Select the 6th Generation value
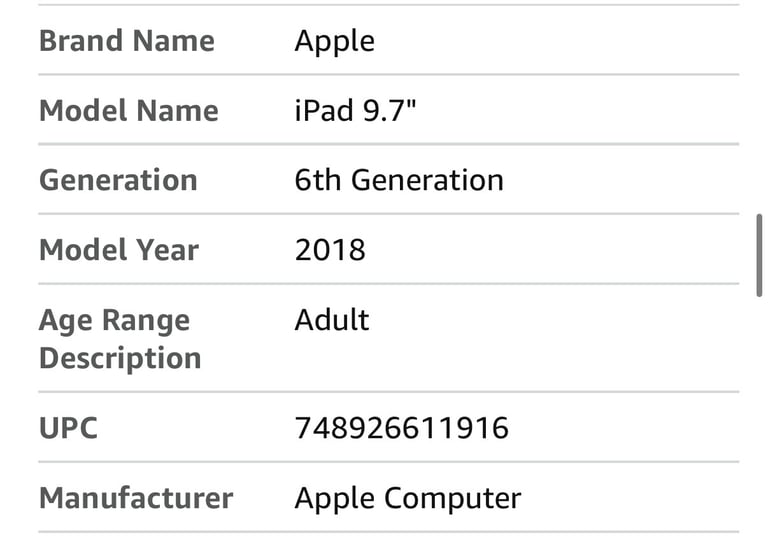 pyautogui.click(x=399, y=180)
